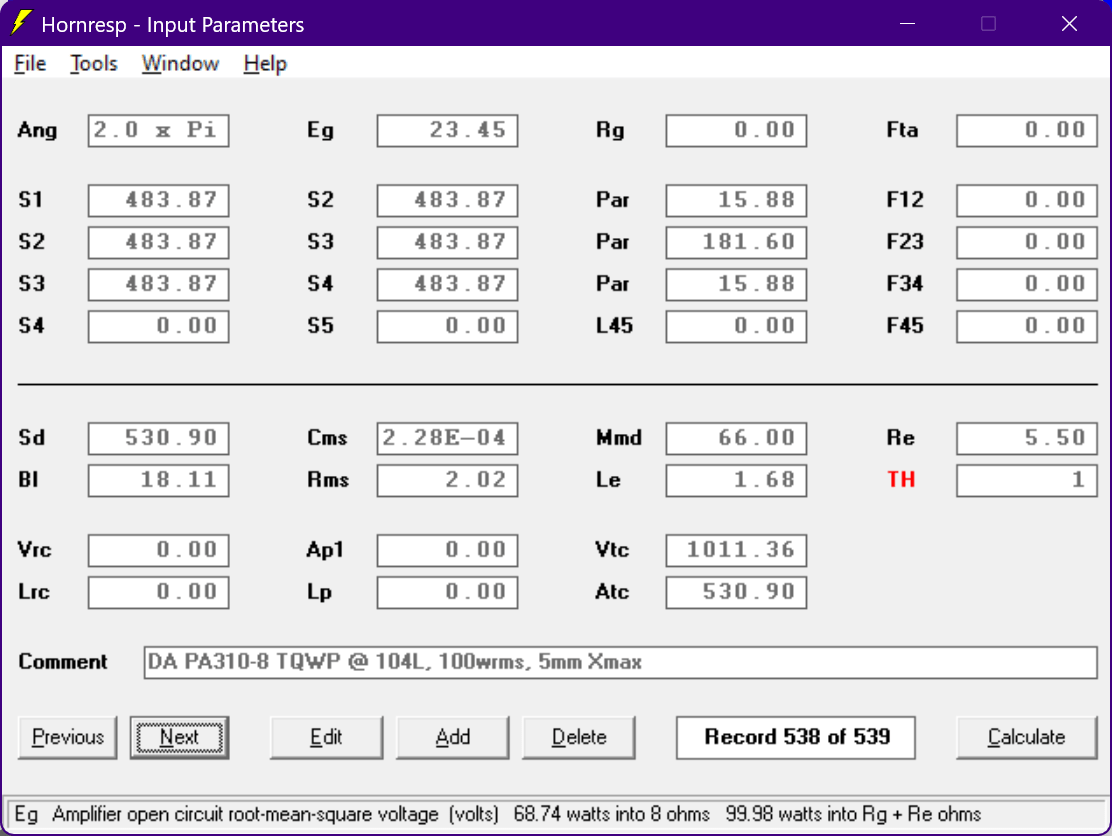Select the Bl field showing 18.11

click(x=158, y=480)
